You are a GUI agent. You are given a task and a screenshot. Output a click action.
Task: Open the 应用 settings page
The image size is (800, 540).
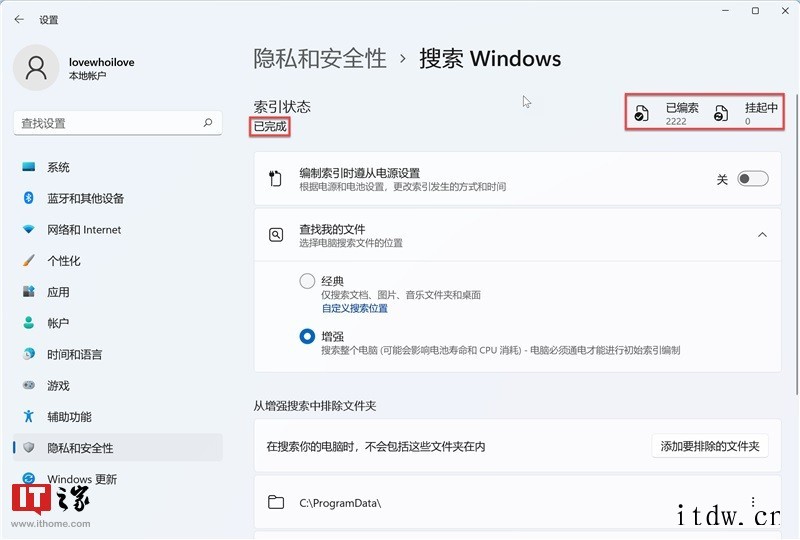coord(118,291)
